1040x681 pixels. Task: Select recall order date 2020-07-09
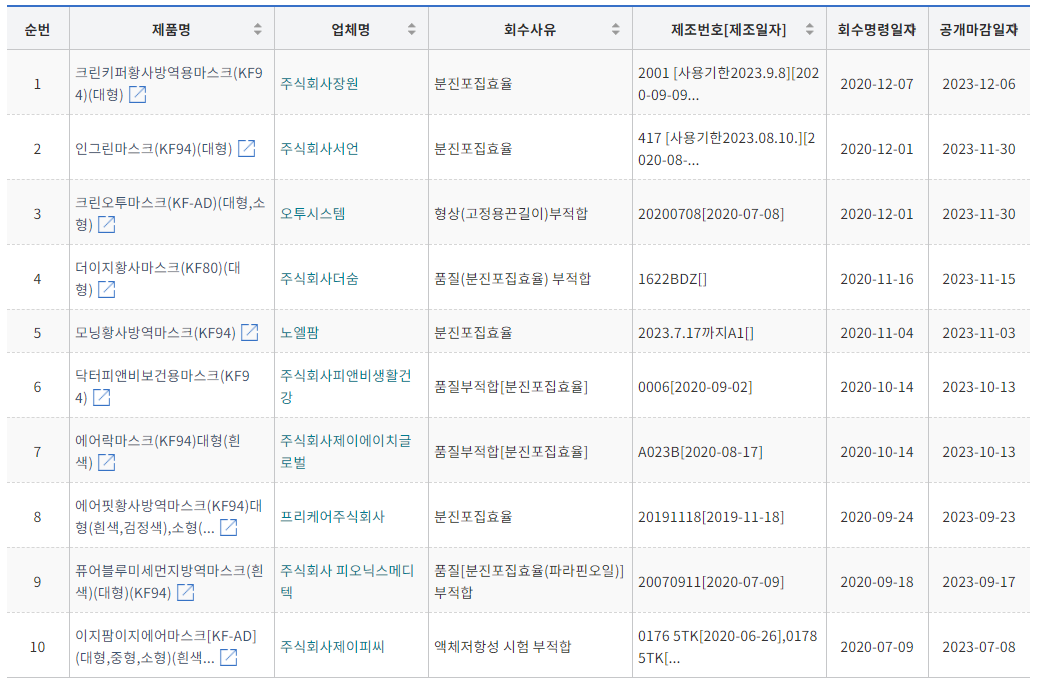pyautogui.click(x=877, y=647)
